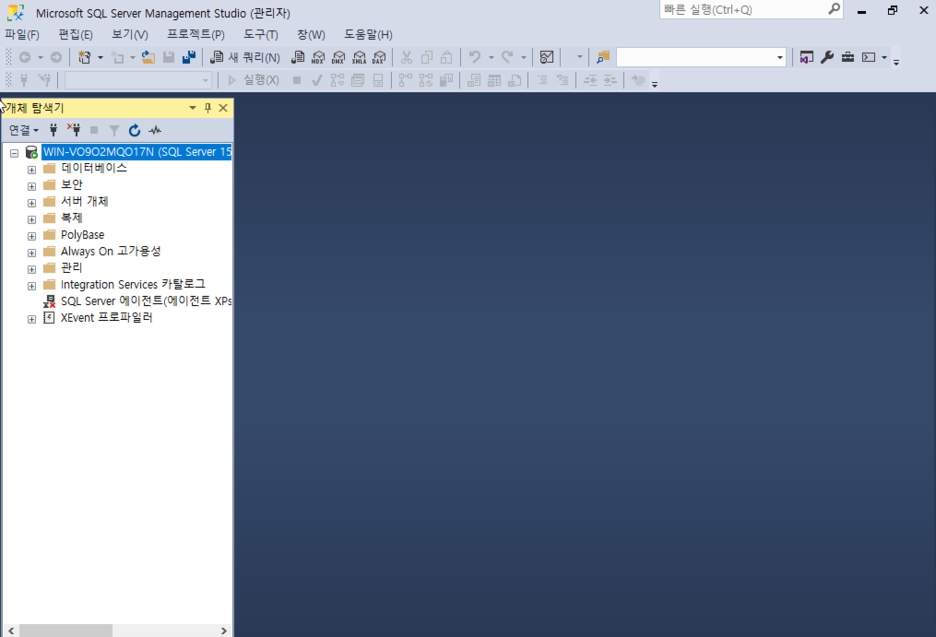Open Database Engine Query icon

tap(297, 57)
